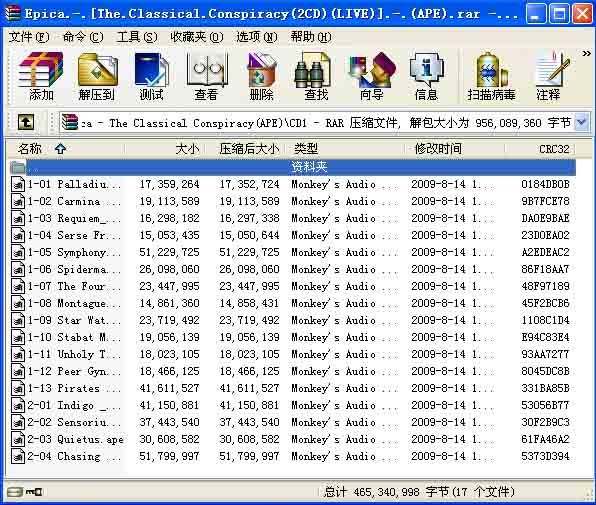Select file 1-04 Serse Fr
This screenshot has width=596, height=505.
pos(74,235)
